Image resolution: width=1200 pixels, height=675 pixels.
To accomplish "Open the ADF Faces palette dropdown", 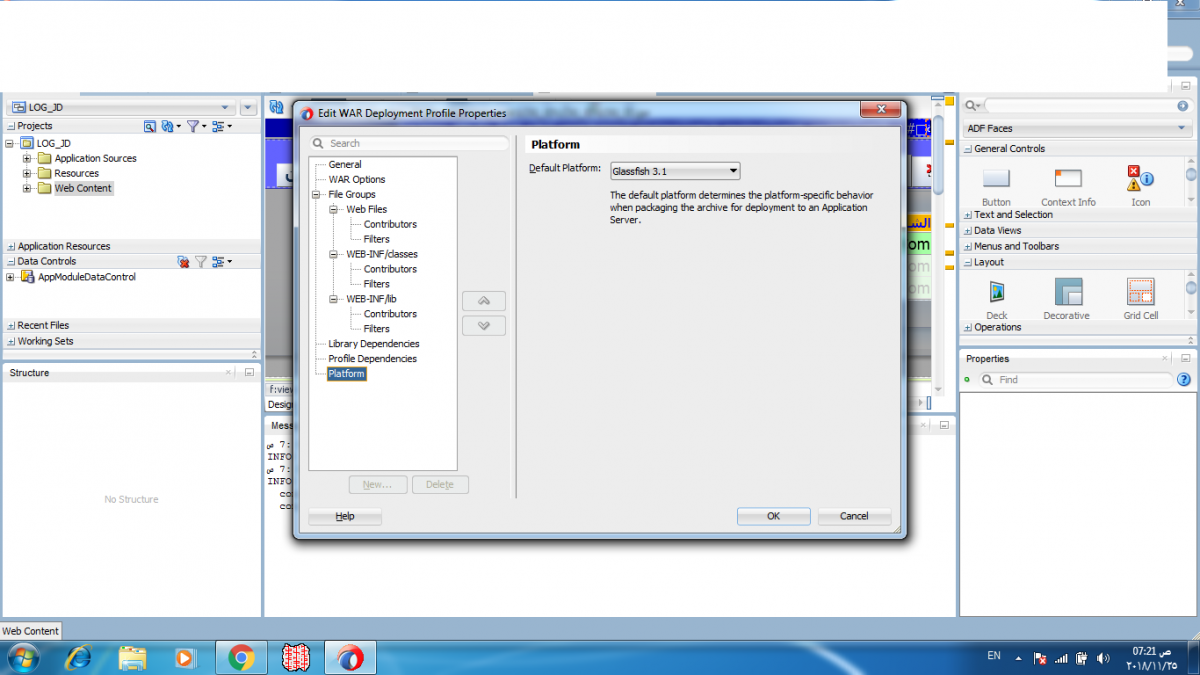I will pyautogui.click(x=1076, y=129).
